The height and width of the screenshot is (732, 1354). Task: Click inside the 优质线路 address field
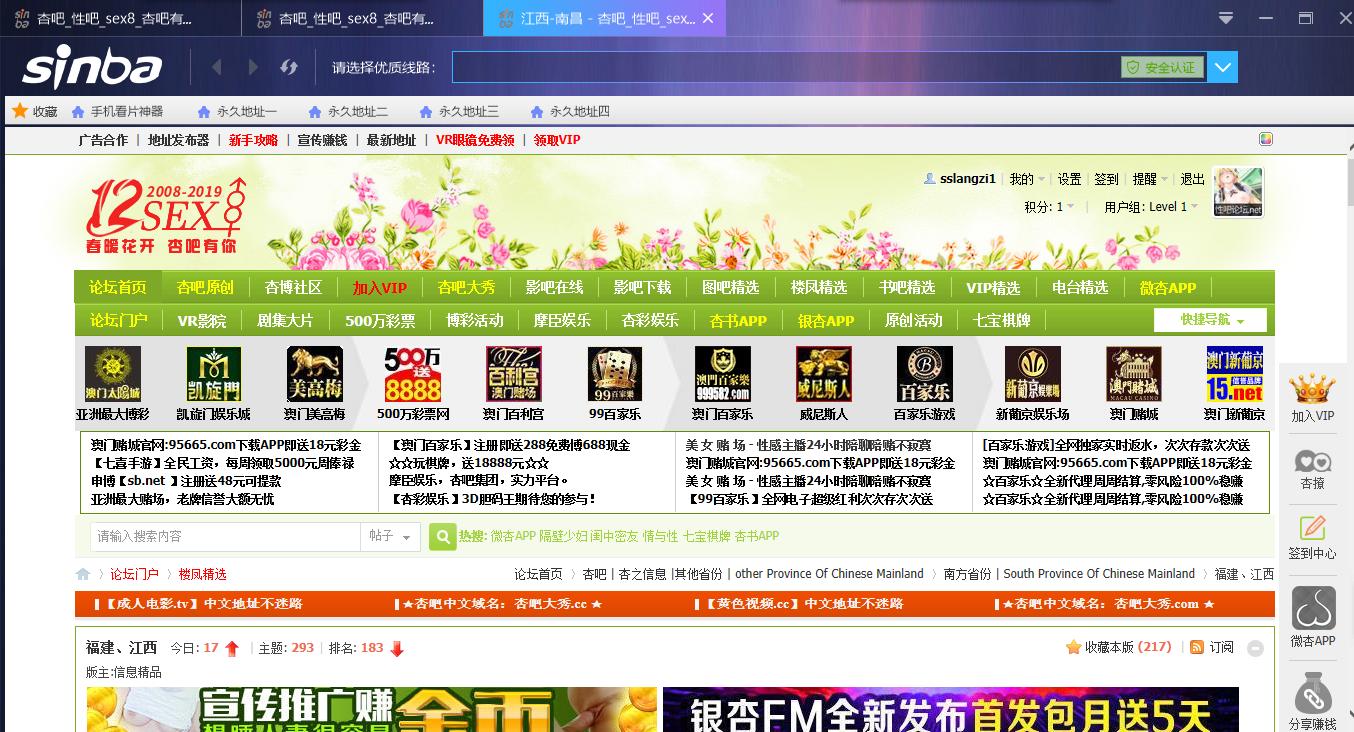pyautogui.click(x=785, y=67)
